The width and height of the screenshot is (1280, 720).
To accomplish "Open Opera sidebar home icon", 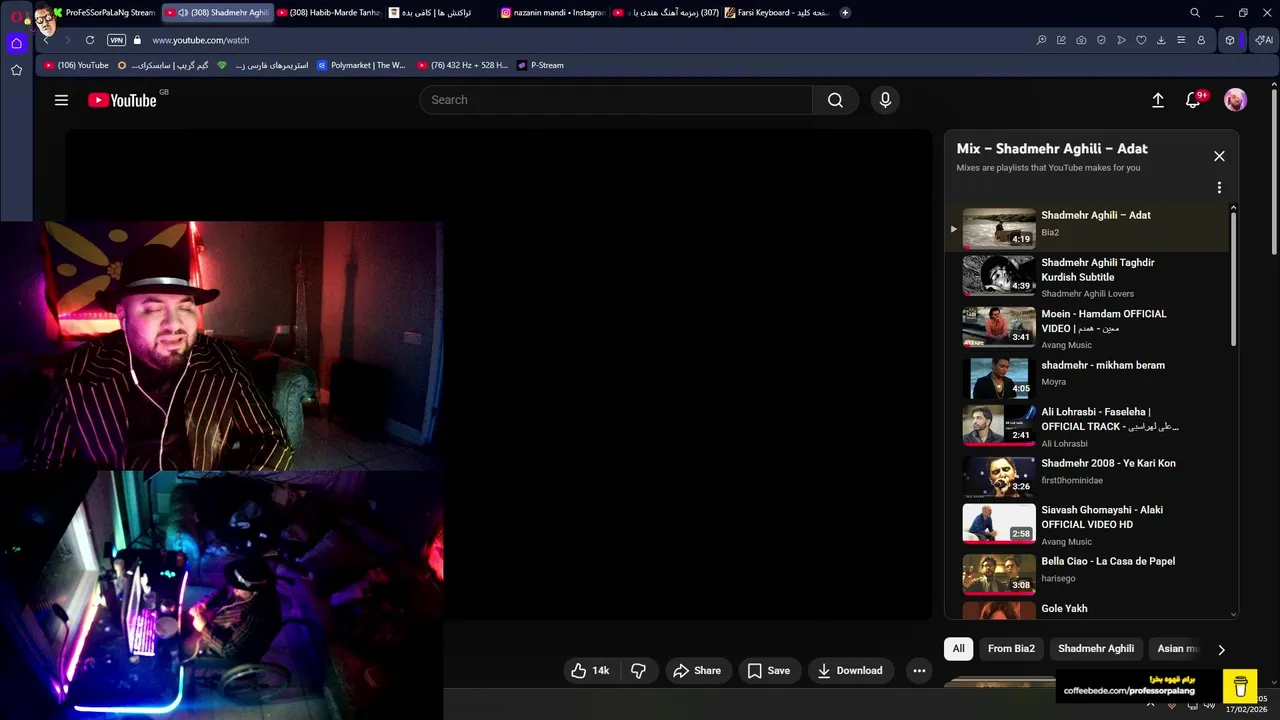I will [x=16, y=43].
